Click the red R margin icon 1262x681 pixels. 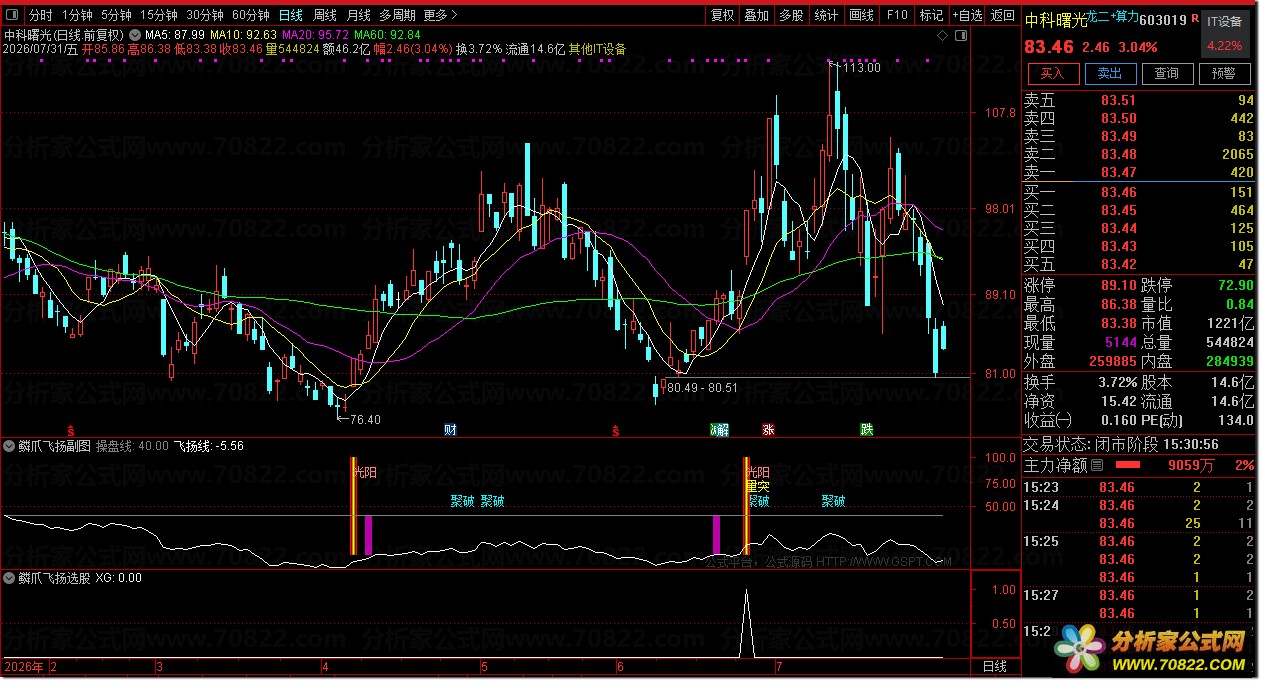click(1195, 19)
